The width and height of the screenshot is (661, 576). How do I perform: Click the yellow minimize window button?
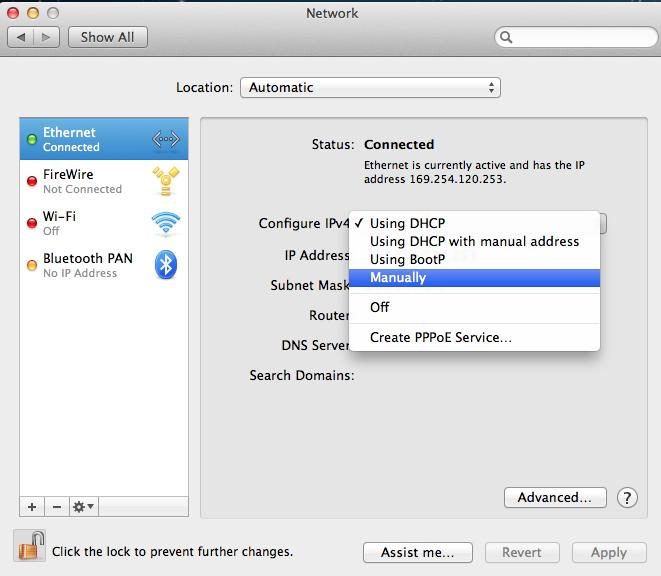(33, 13)
